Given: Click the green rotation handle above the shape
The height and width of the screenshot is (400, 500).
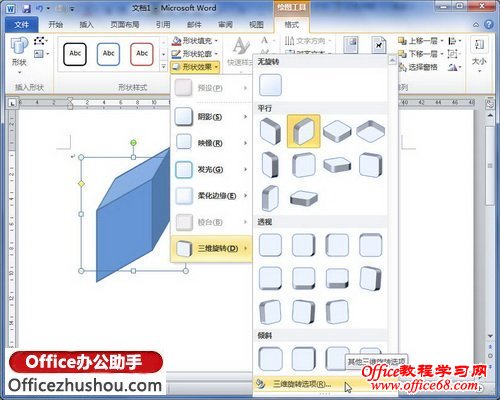Looking at the screenshot, I should pyautogui.click(x=133, y=143).
